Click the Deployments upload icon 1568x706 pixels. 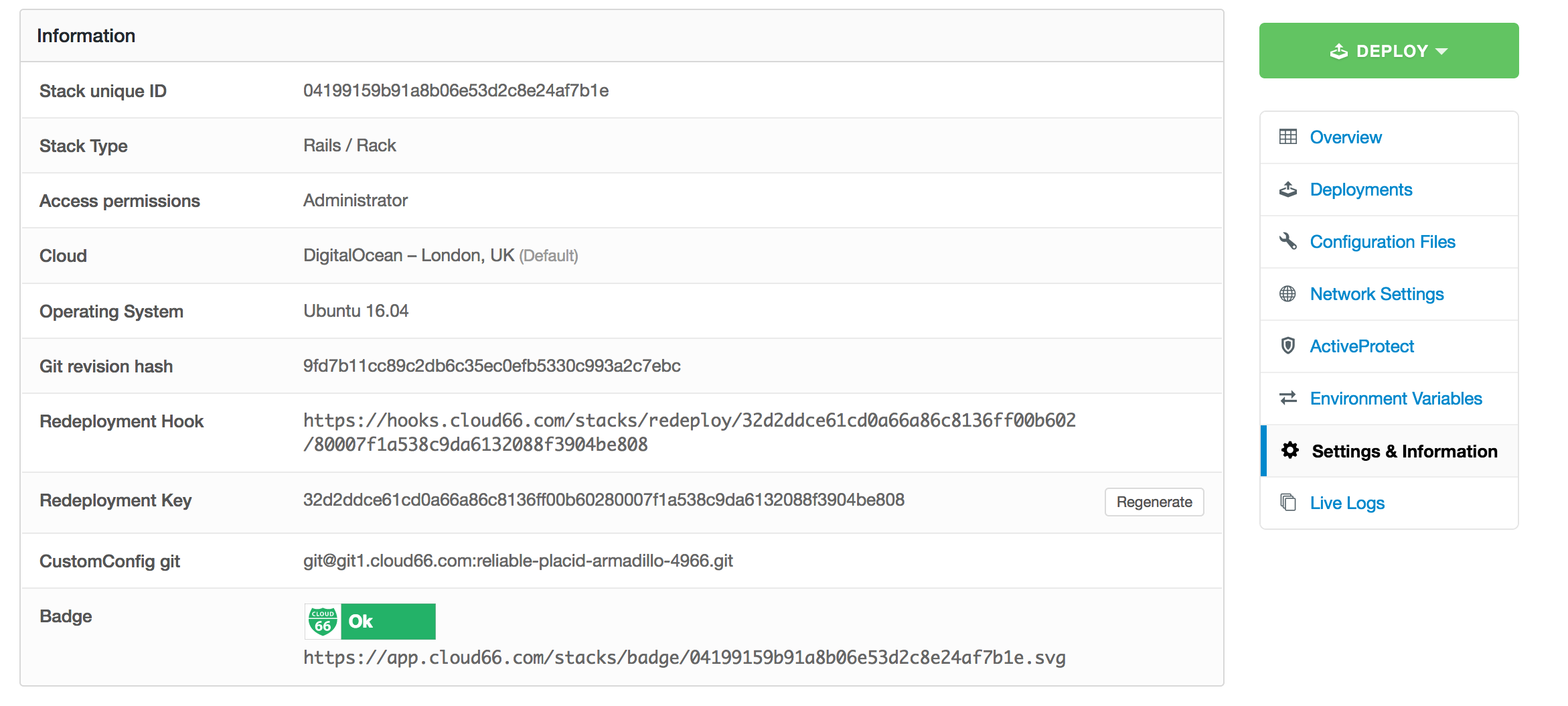pyautogui.click(x=1287, y=189)
